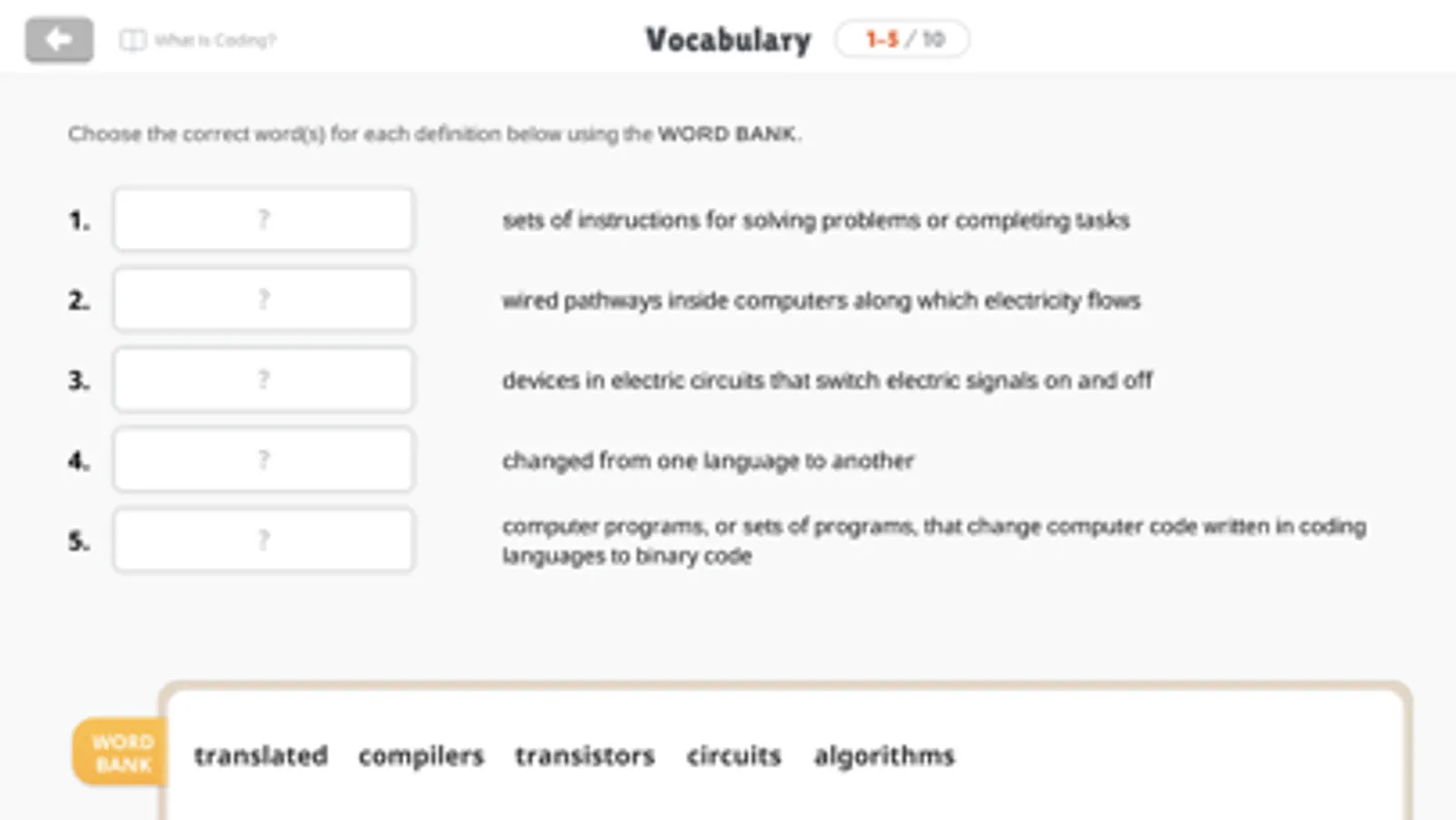
Task: Click the 1-5 / 10 progress indicator
Action: 902,39
